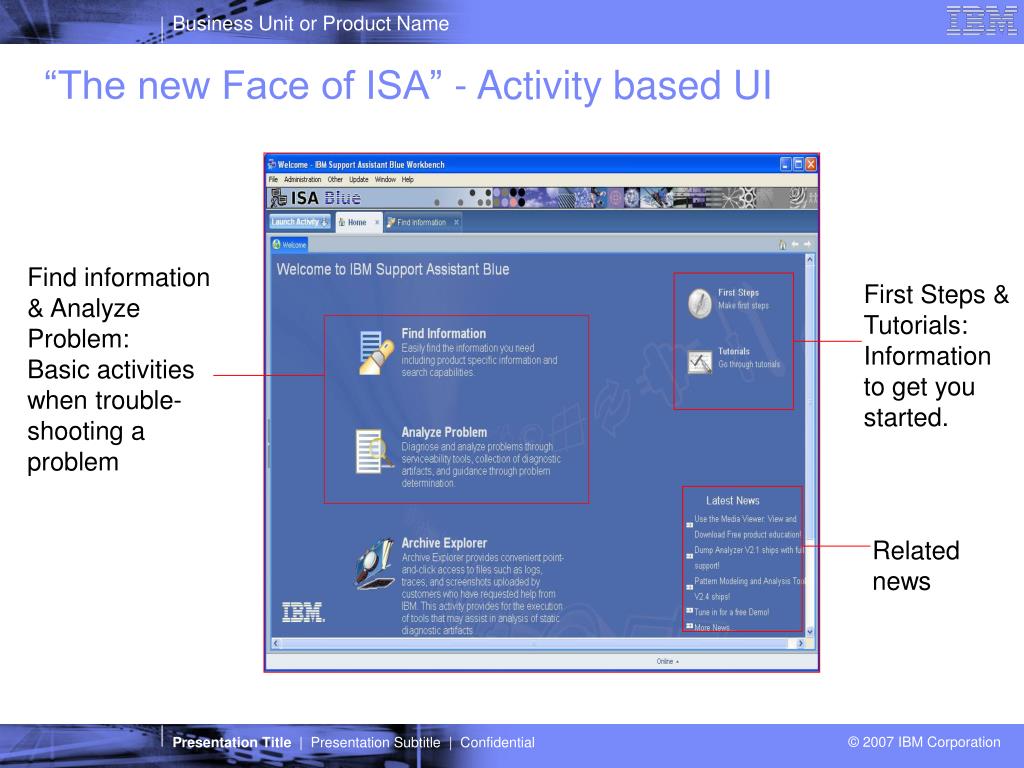This screenshot has width=1024, height=768.
Task: Open 'Use the Media Viewer' news item
Action: coord(747,527)
